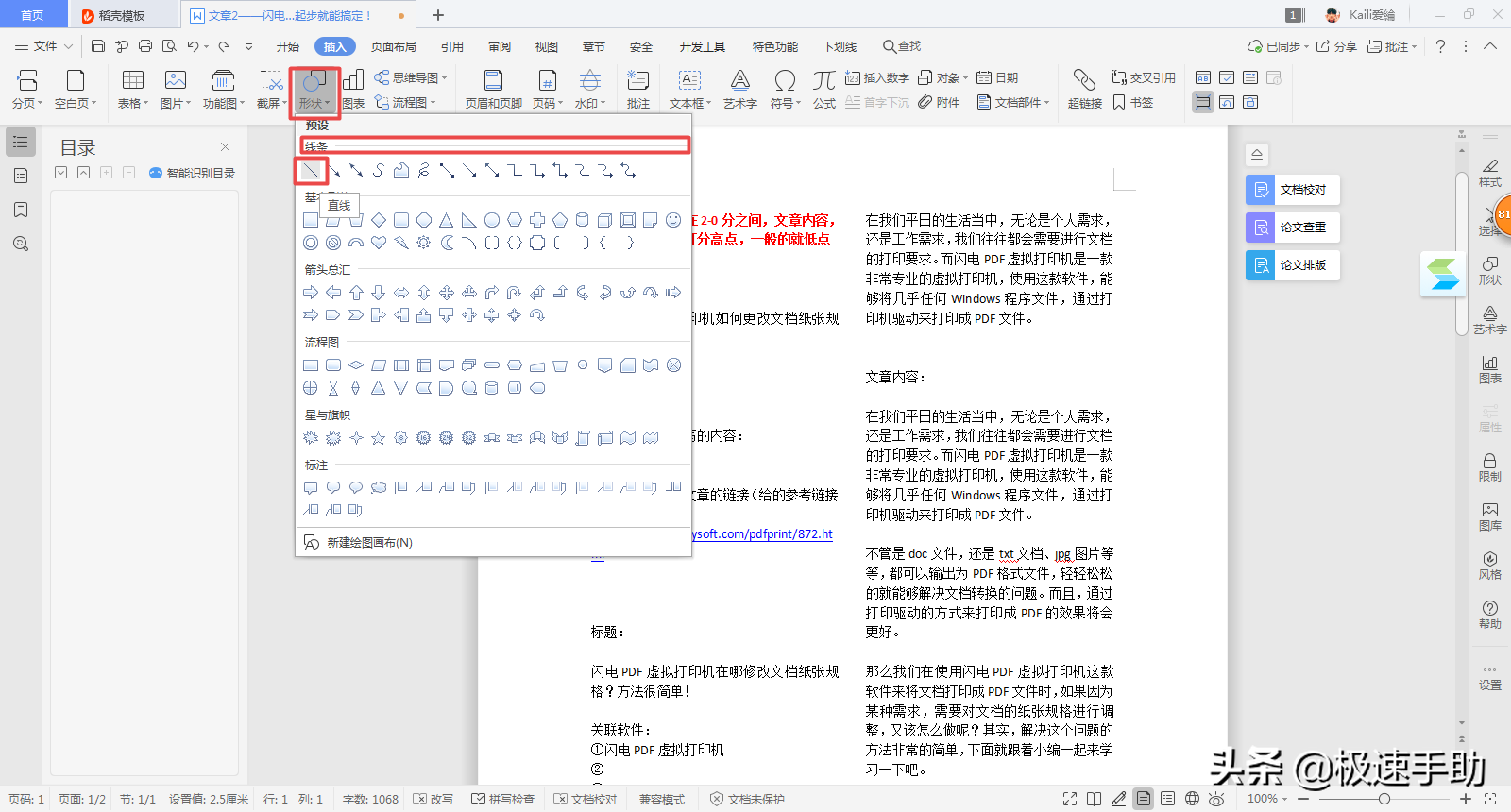This screenshot has height=812, width=1511.
Task: Switch to the 开始 ribbon tab
Action: pos(287,46)
